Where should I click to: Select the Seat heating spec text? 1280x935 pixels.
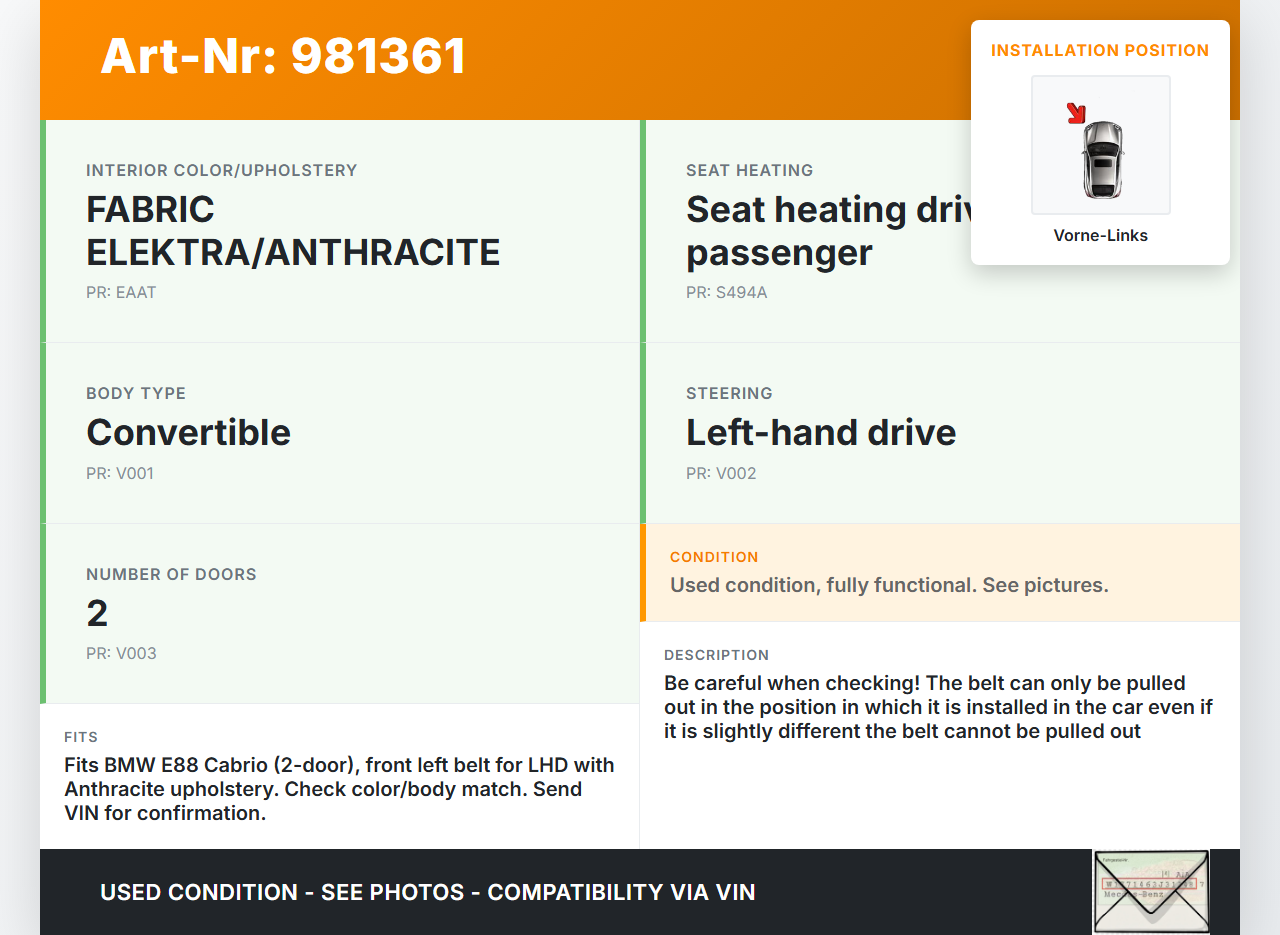coord(826,231)
